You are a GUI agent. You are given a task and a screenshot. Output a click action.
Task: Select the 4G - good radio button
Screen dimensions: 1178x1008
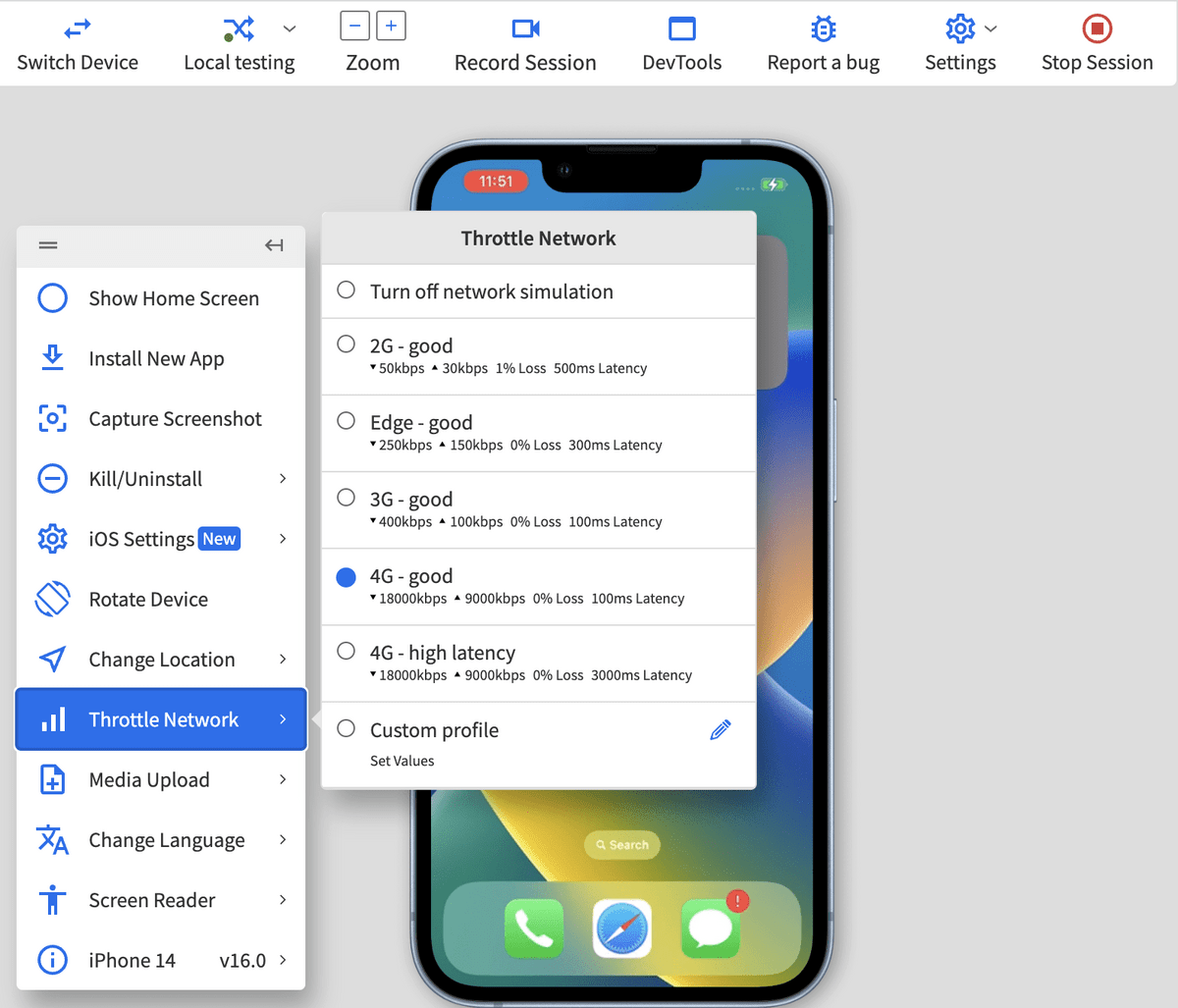pos(346,577)
